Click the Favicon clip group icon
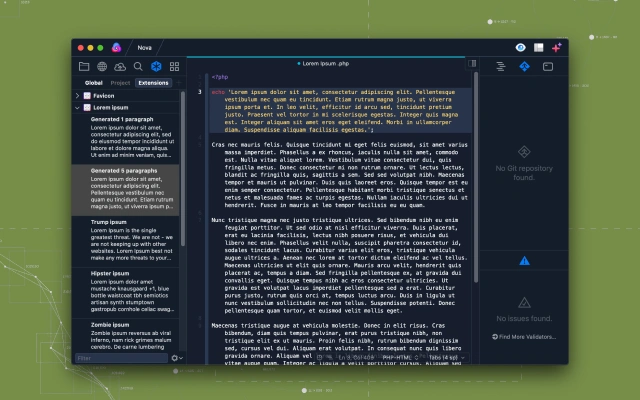The image size is (640, 400). tap(87, 96)
